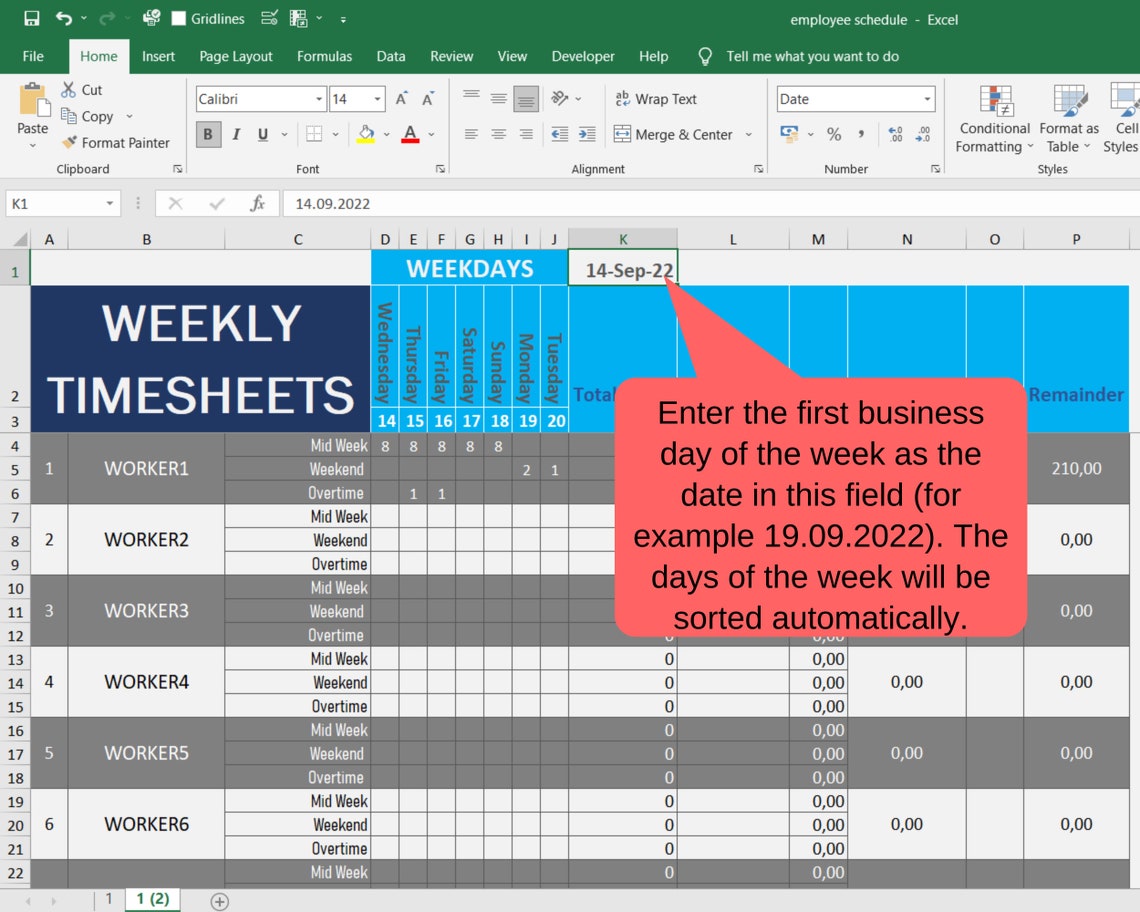Click the Wrap Text icon
This screenshot has width=1140, height=912.
[655, 99]
